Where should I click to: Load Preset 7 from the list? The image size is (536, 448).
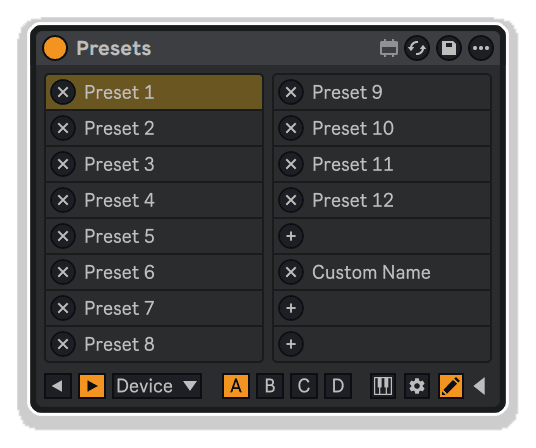coord(154,308)
